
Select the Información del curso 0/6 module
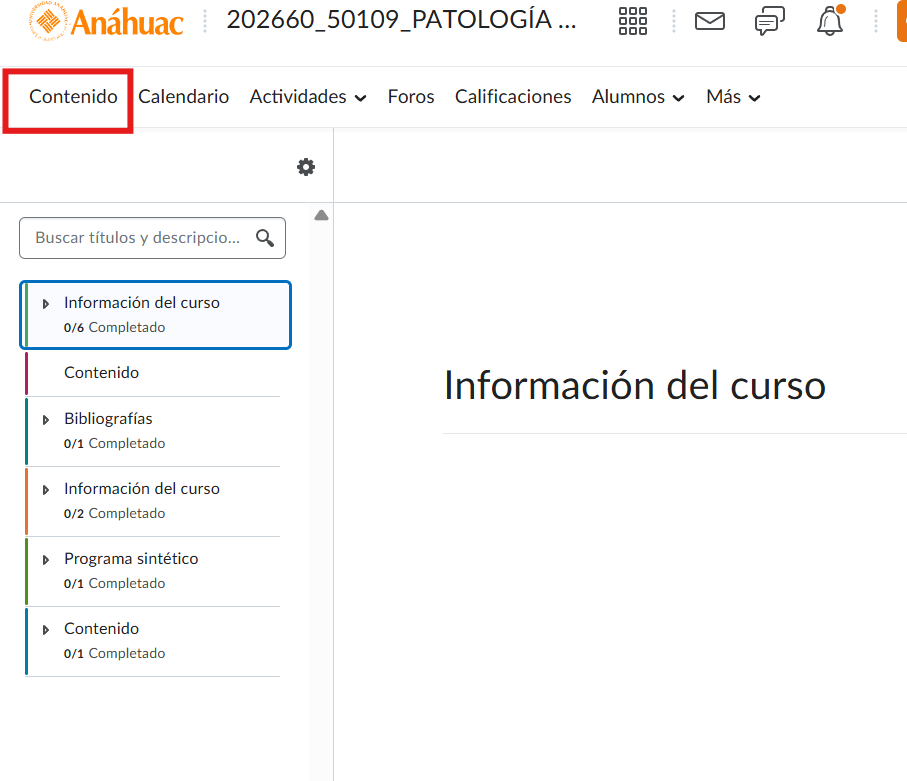155,315
